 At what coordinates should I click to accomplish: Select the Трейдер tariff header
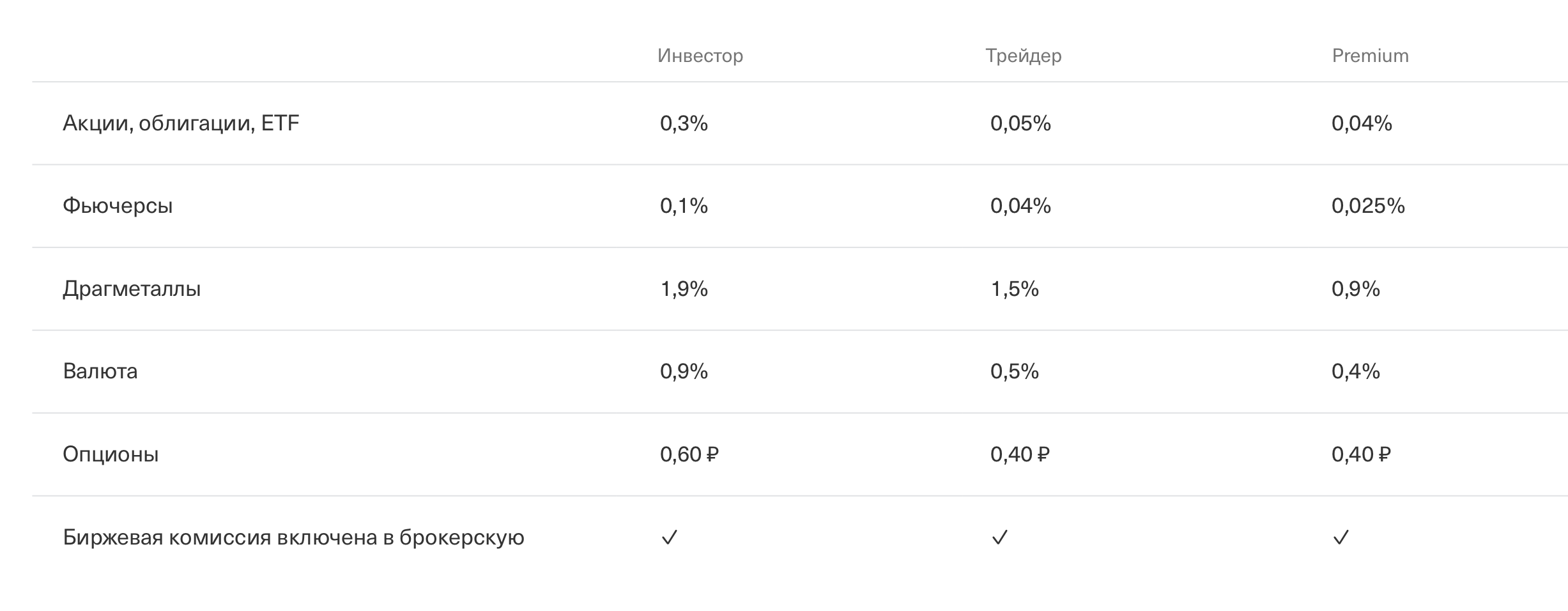pos(1023,56)
